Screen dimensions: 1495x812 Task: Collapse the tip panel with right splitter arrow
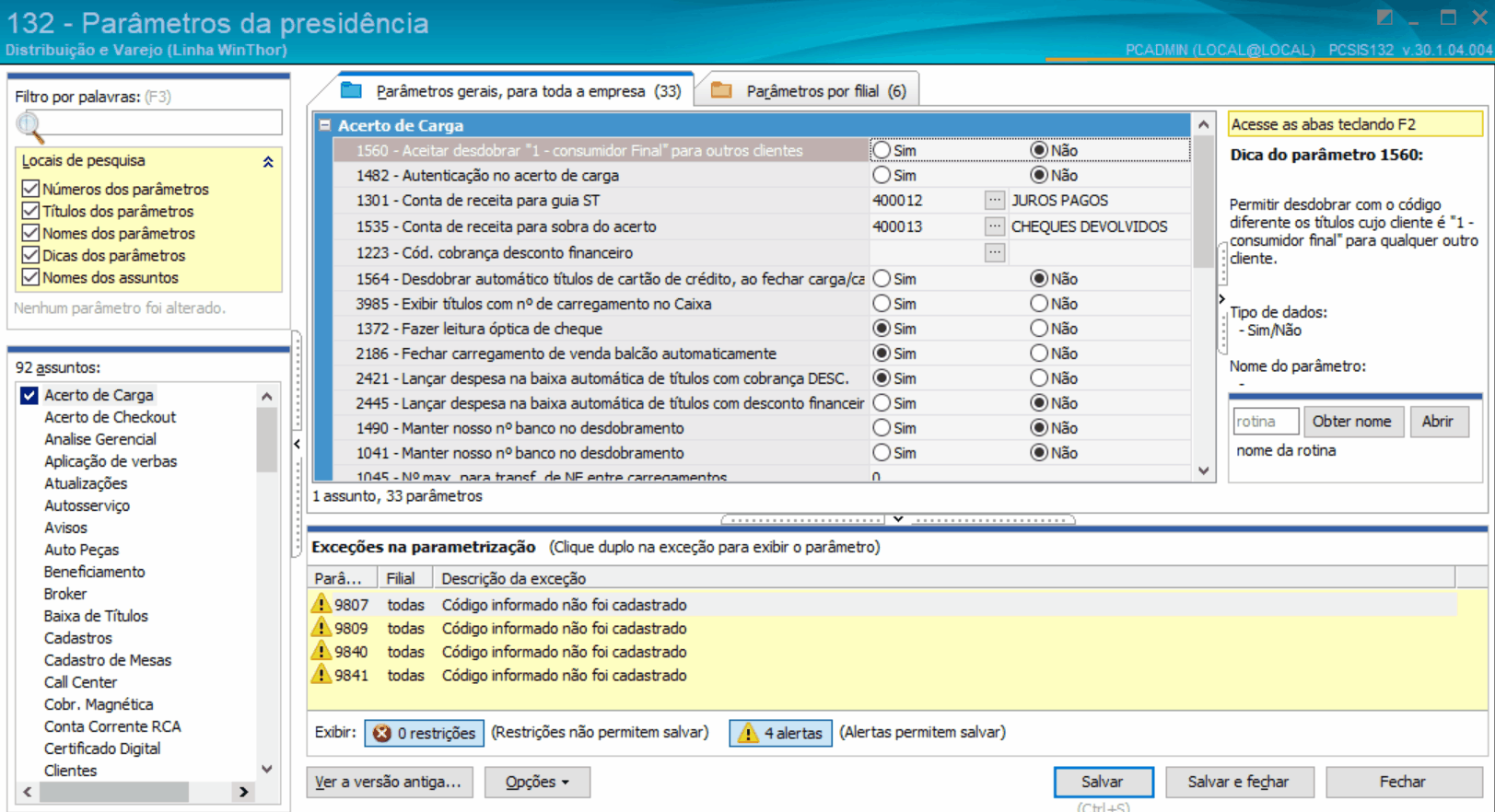(1222, 298)
